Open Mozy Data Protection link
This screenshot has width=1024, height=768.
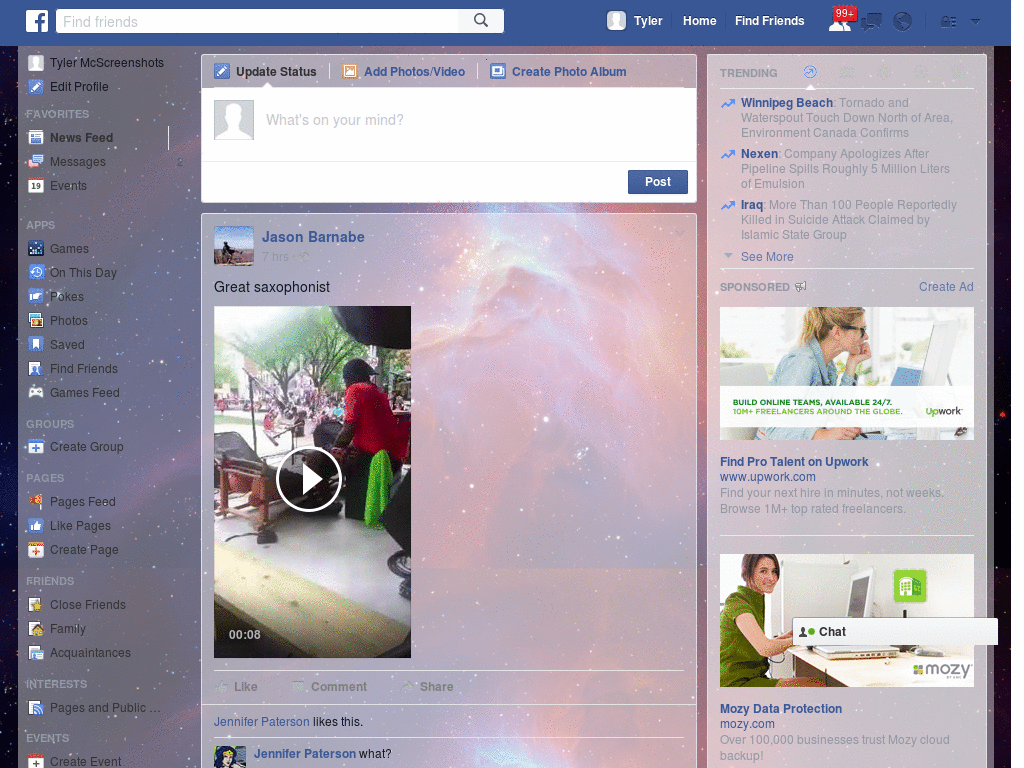(780, 709)
